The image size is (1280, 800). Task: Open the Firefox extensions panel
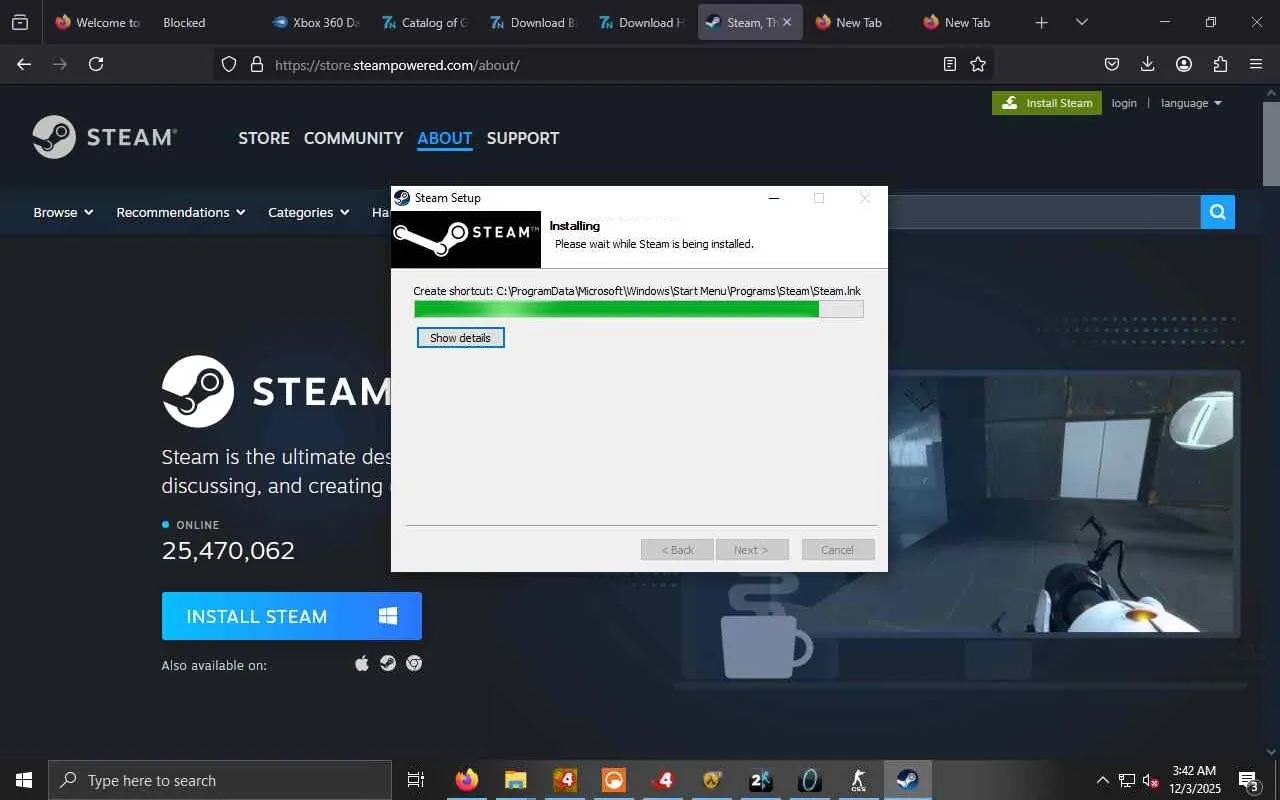1220,64
